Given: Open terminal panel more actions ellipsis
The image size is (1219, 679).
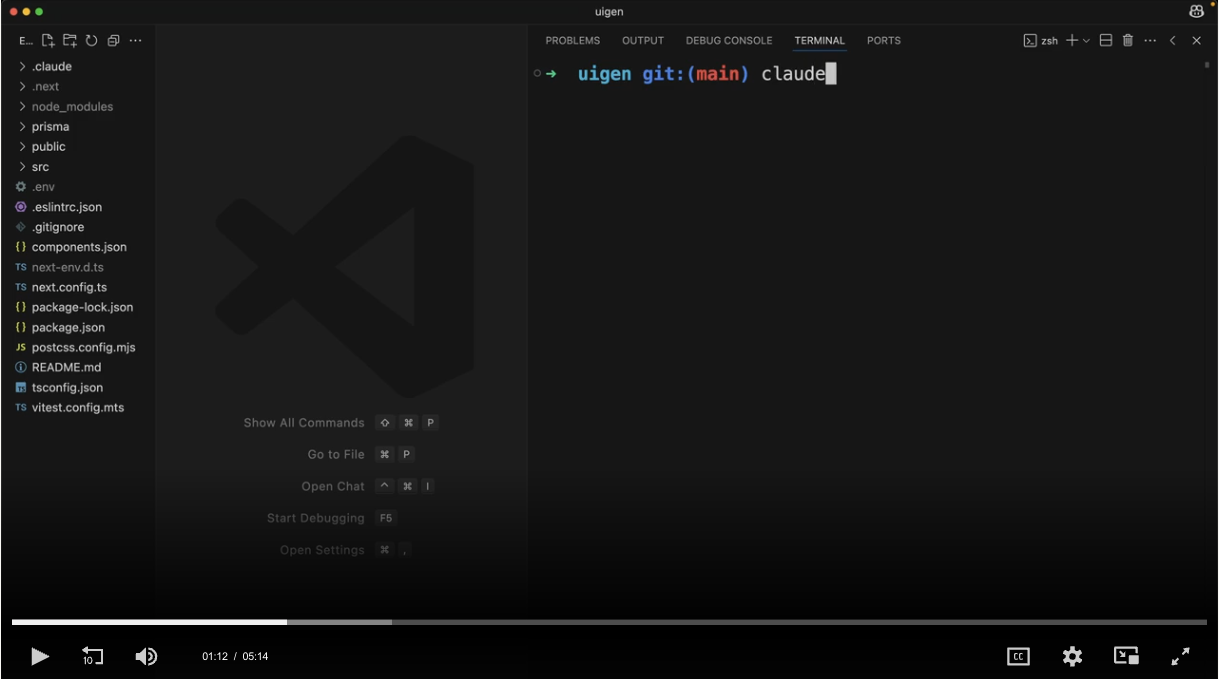Looking at the screenshot, I should tap(1150, 41).
